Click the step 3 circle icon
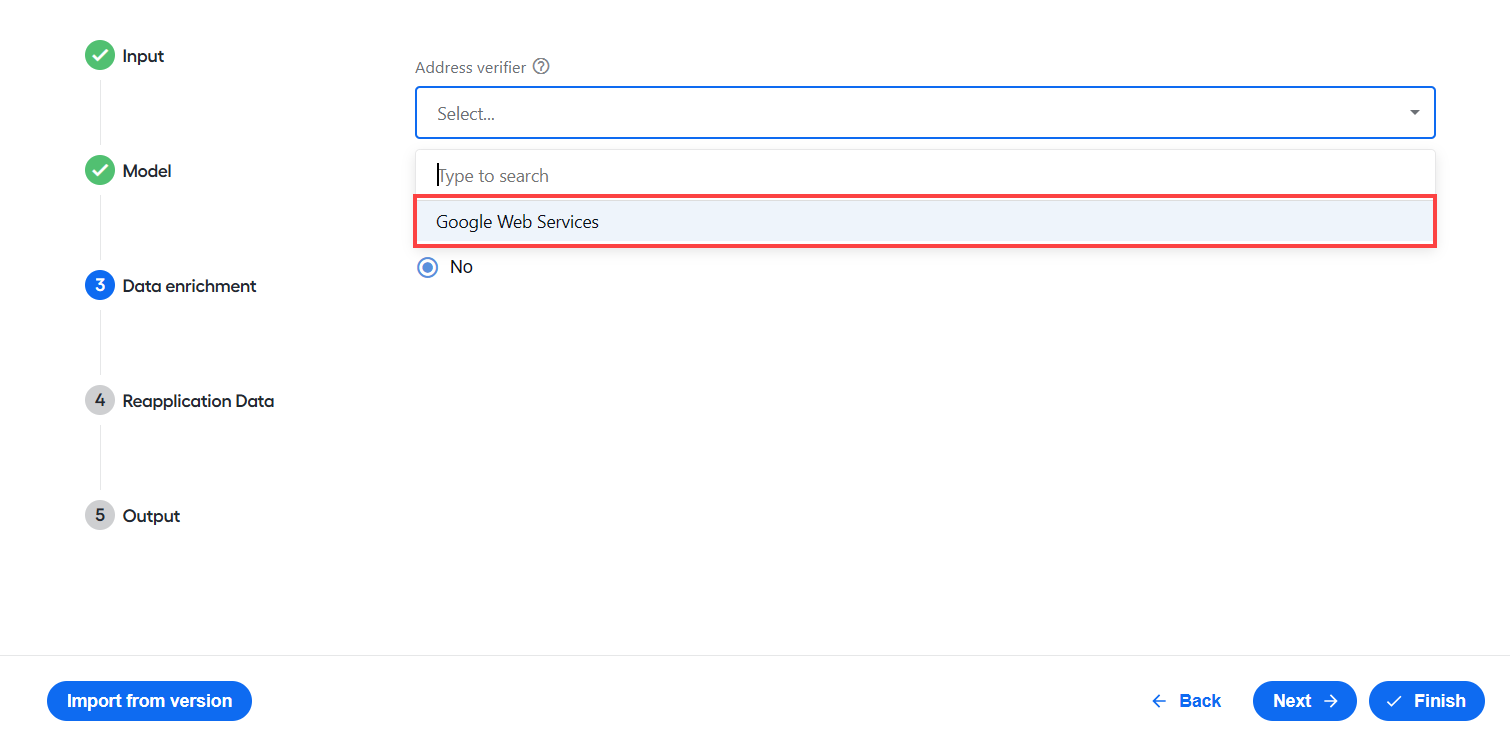Viewport: 1511px width, 735px height. click(100, 286)
